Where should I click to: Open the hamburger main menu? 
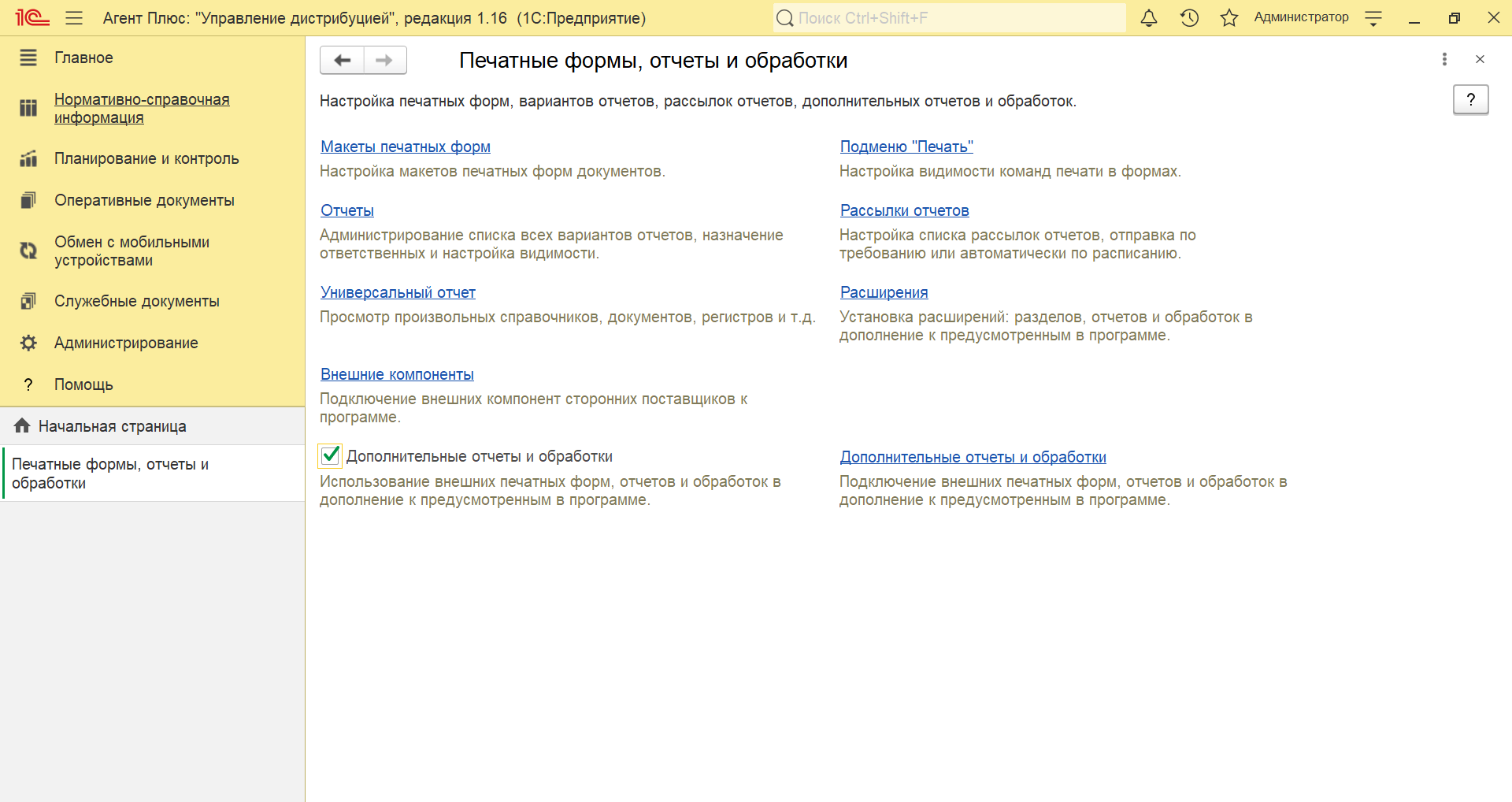pyautogui.click(x=74, y=18)
